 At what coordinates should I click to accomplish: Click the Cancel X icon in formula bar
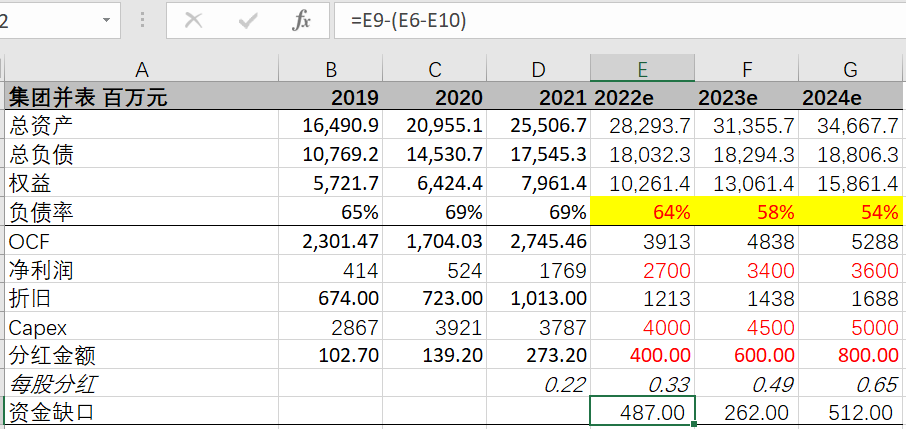[x=194, y=21]
